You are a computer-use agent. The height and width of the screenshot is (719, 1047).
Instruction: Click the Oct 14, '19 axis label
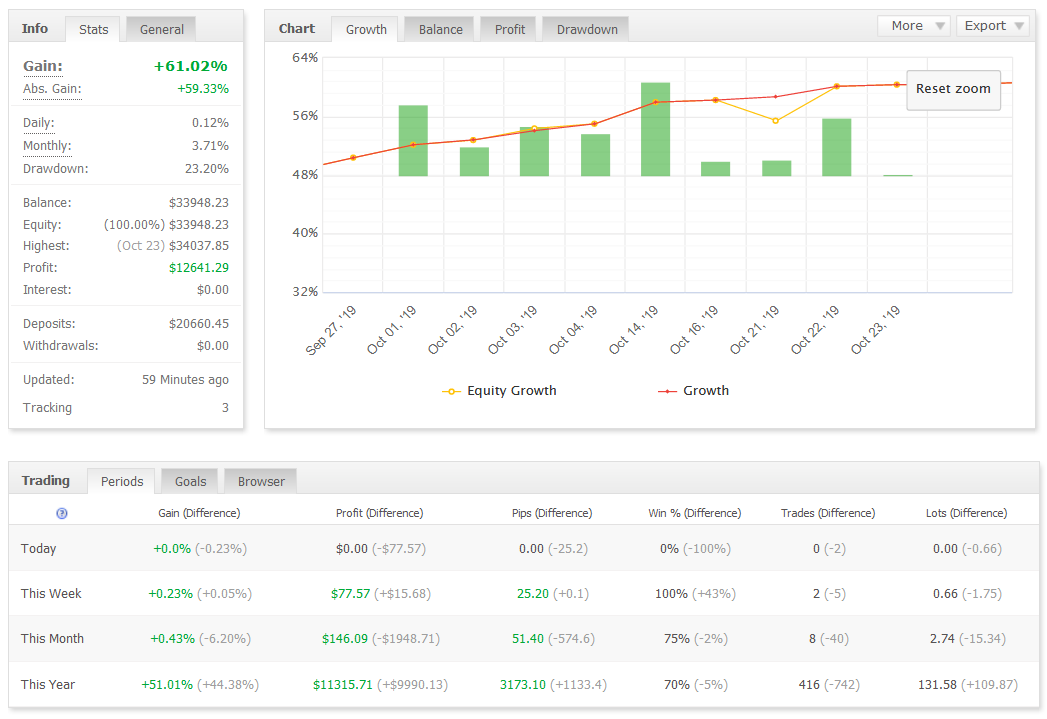pos(634,330)
